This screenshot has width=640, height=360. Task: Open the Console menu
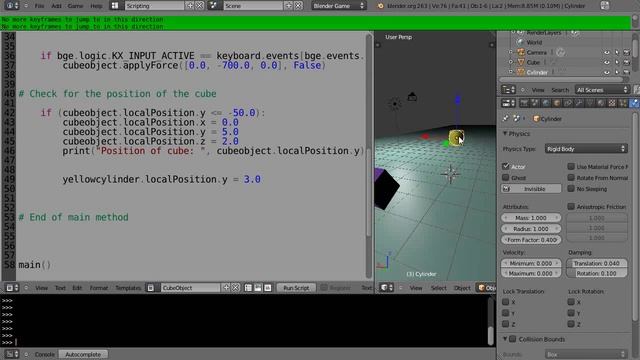tap(44, 354)
